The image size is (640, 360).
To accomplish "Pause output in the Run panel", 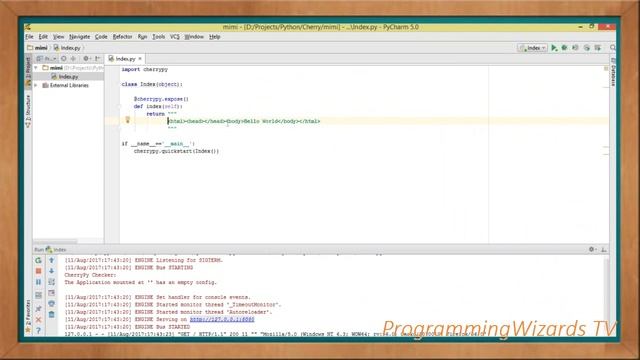I will click(38, 282).
